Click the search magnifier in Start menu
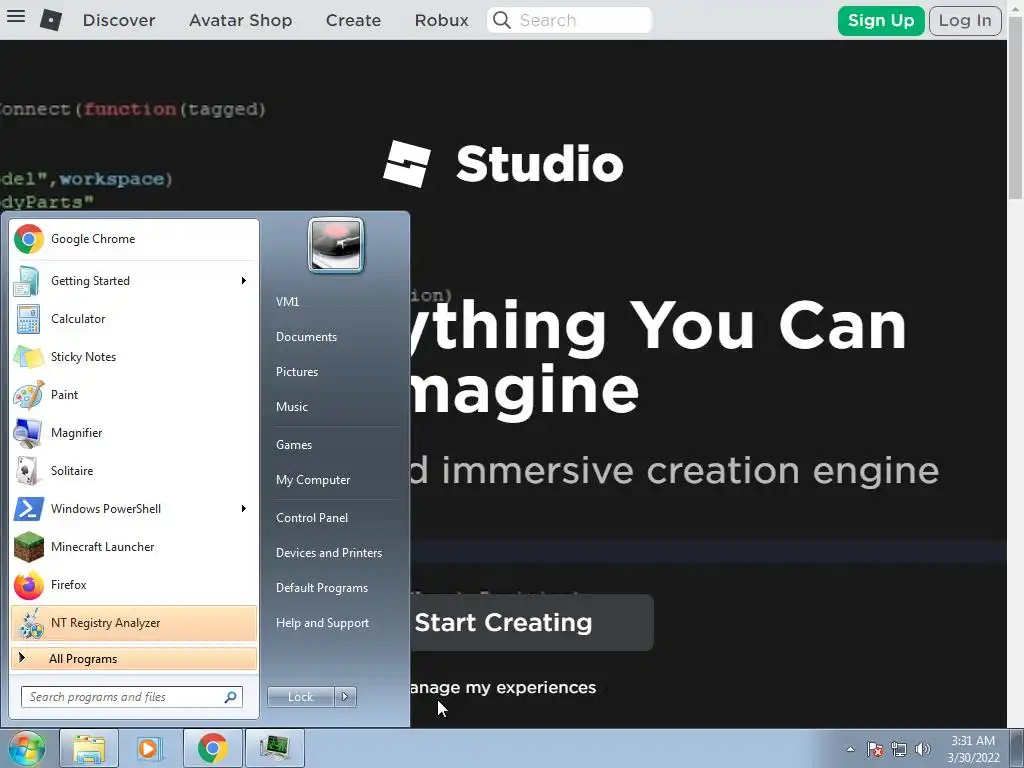The width and height of the screenshot is (1024, 768). (231, 697)
